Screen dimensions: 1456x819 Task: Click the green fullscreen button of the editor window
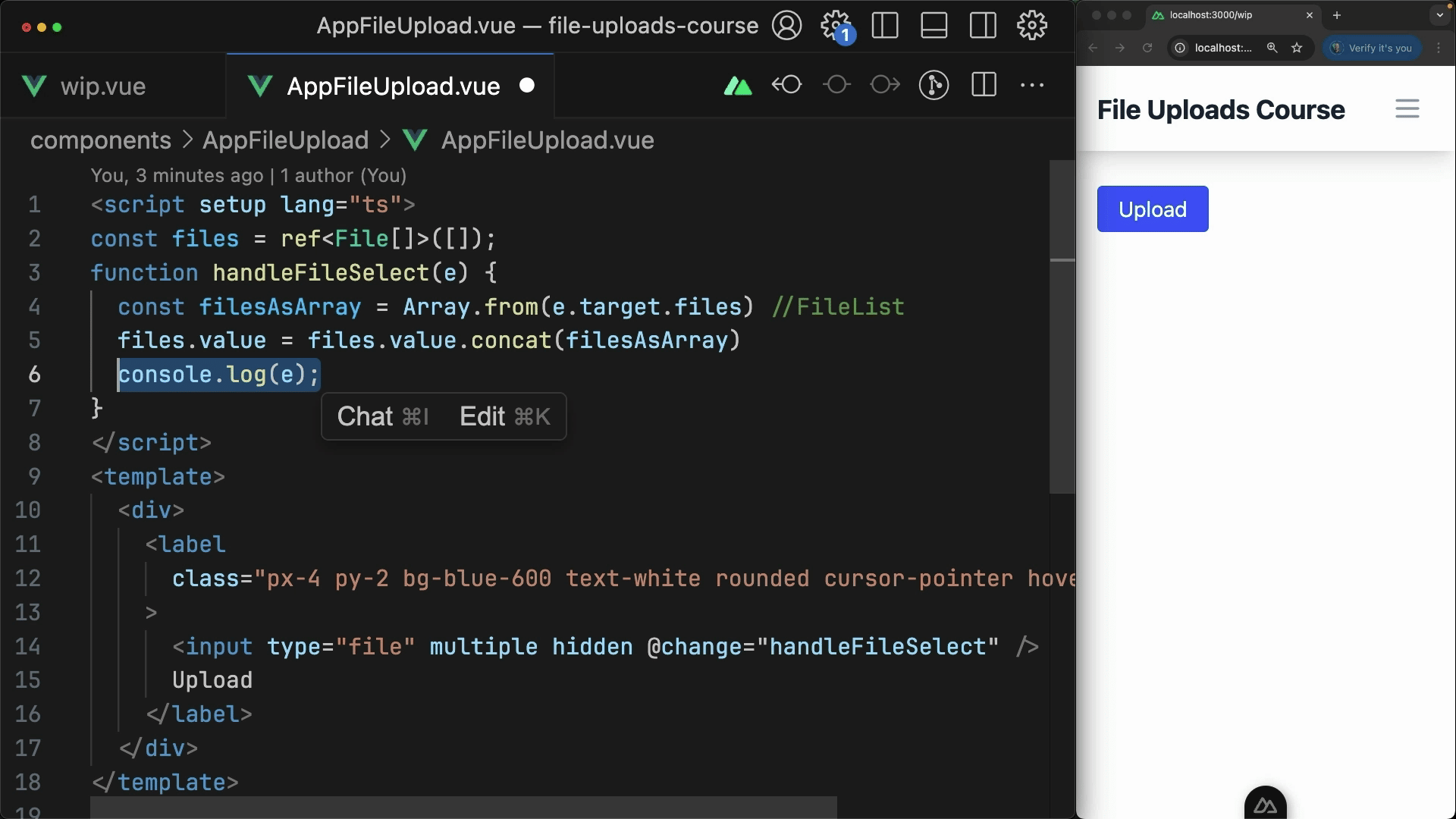click(57, 27)
